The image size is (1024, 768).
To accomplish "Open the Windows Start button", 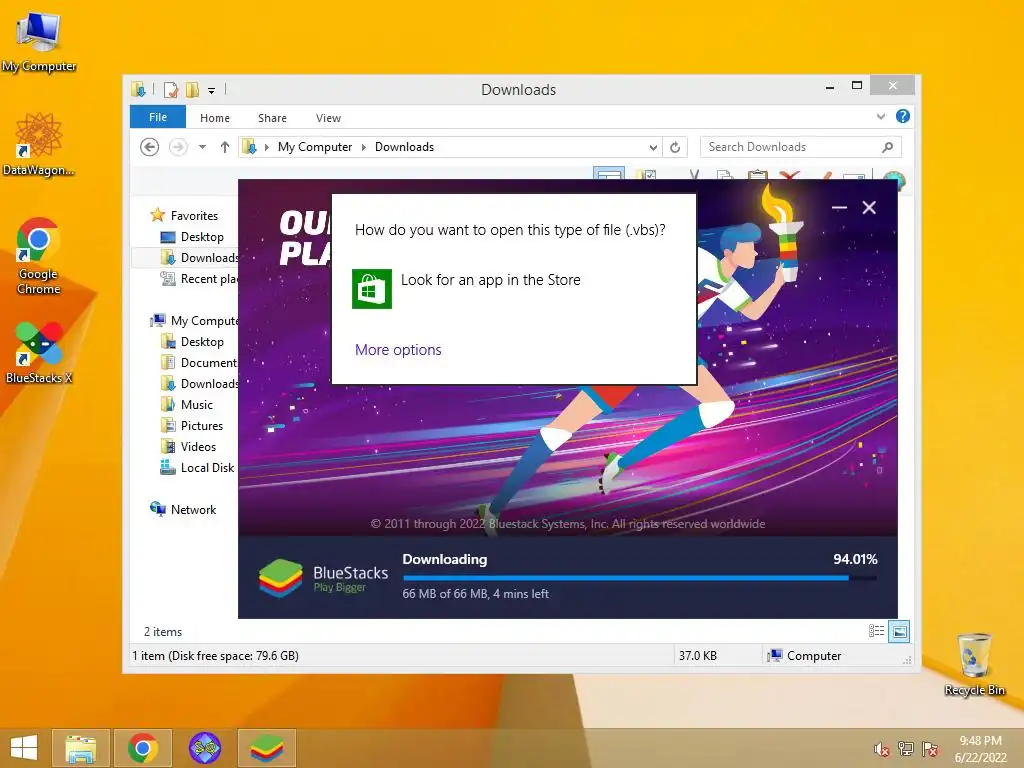I will pyautogui.click(x=24, y=748).
